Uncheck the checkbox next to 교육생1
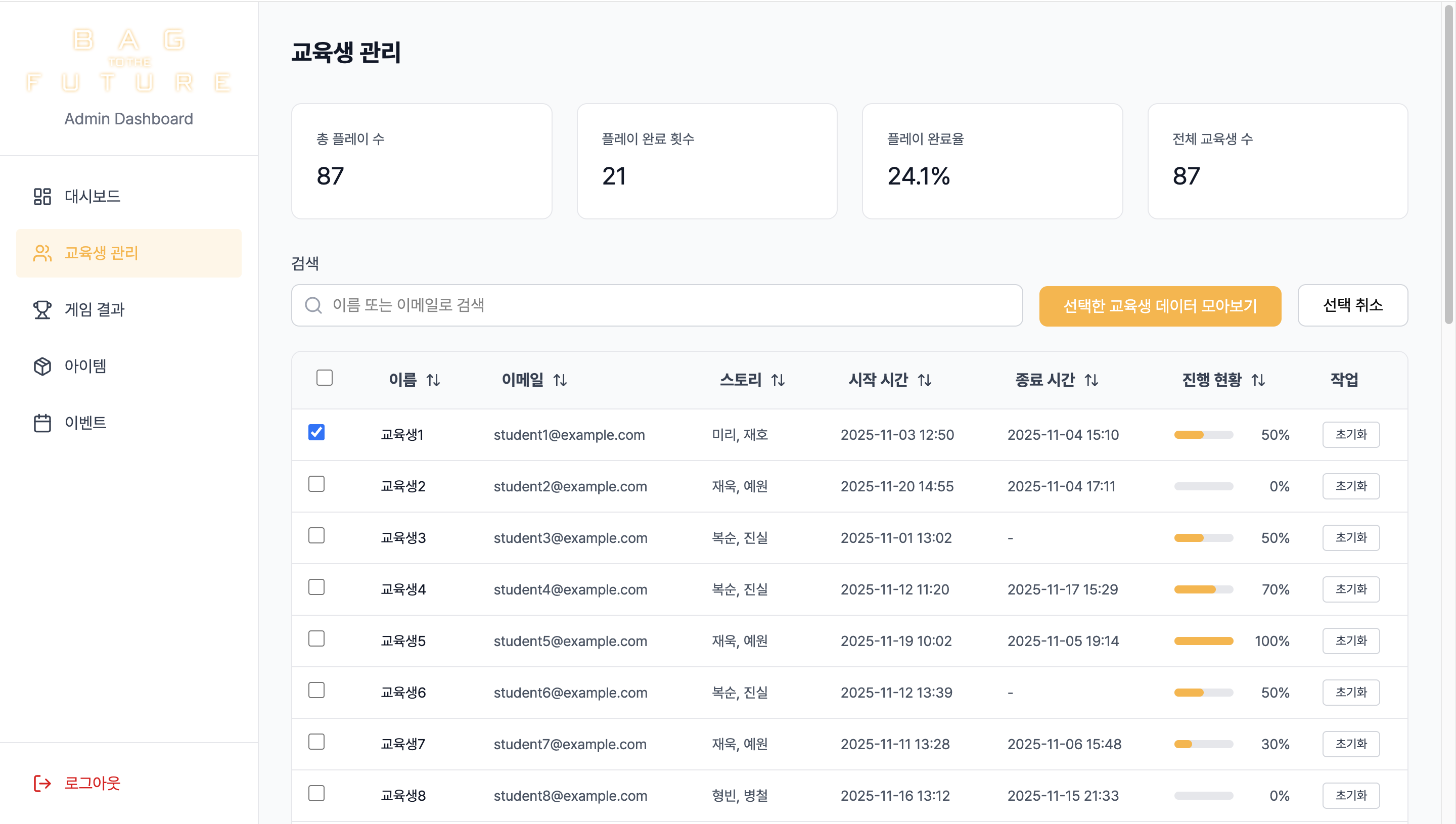 pyautogui.click(x=317, y=433)
